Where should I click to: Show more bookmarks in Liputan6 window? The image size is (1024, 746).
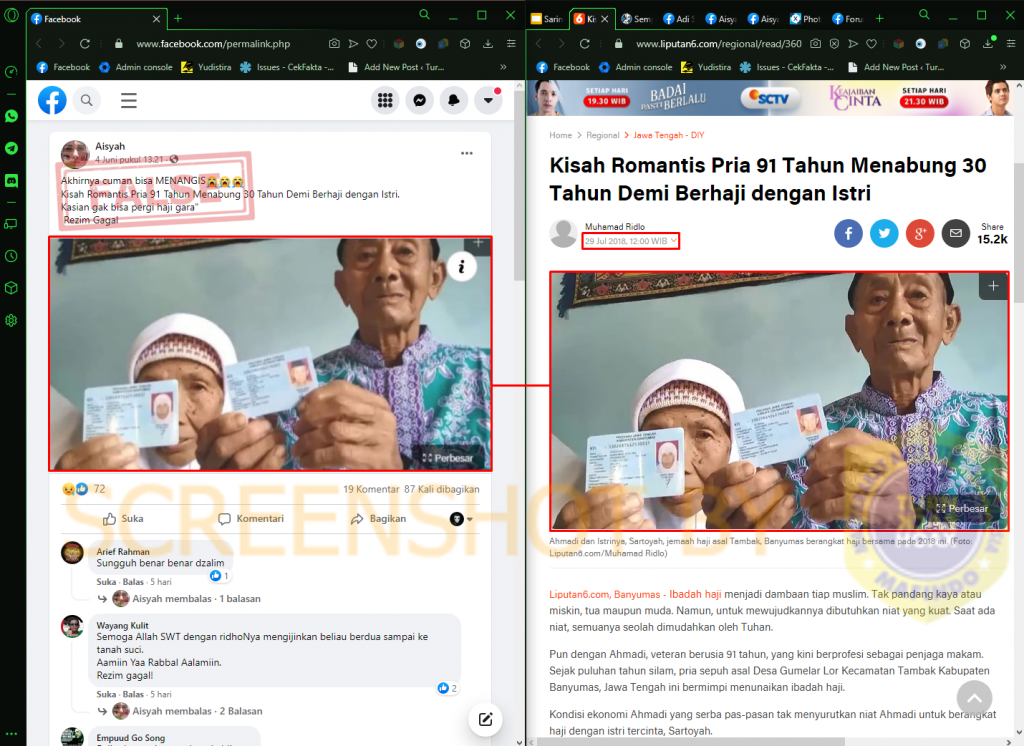(x=1003, y=67)
